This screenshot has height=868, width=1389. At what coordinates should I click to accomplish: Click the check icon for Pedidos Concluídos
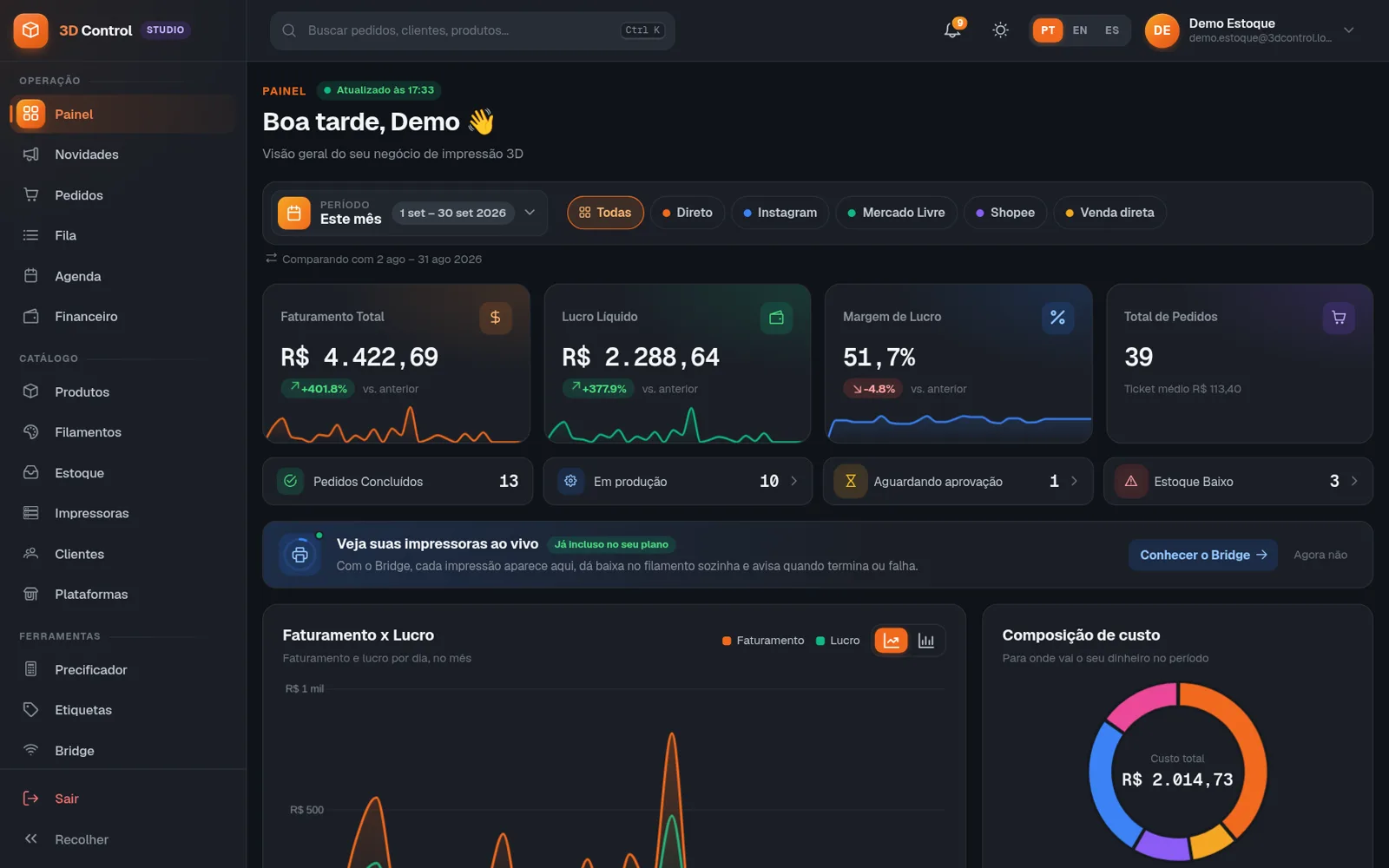(290, 481)
